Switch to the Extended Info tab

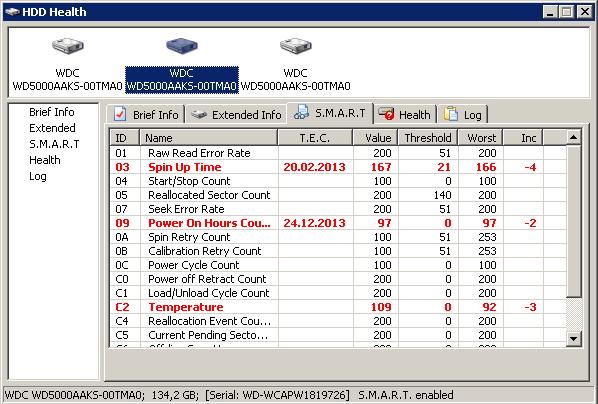click(x=236, y=114)
